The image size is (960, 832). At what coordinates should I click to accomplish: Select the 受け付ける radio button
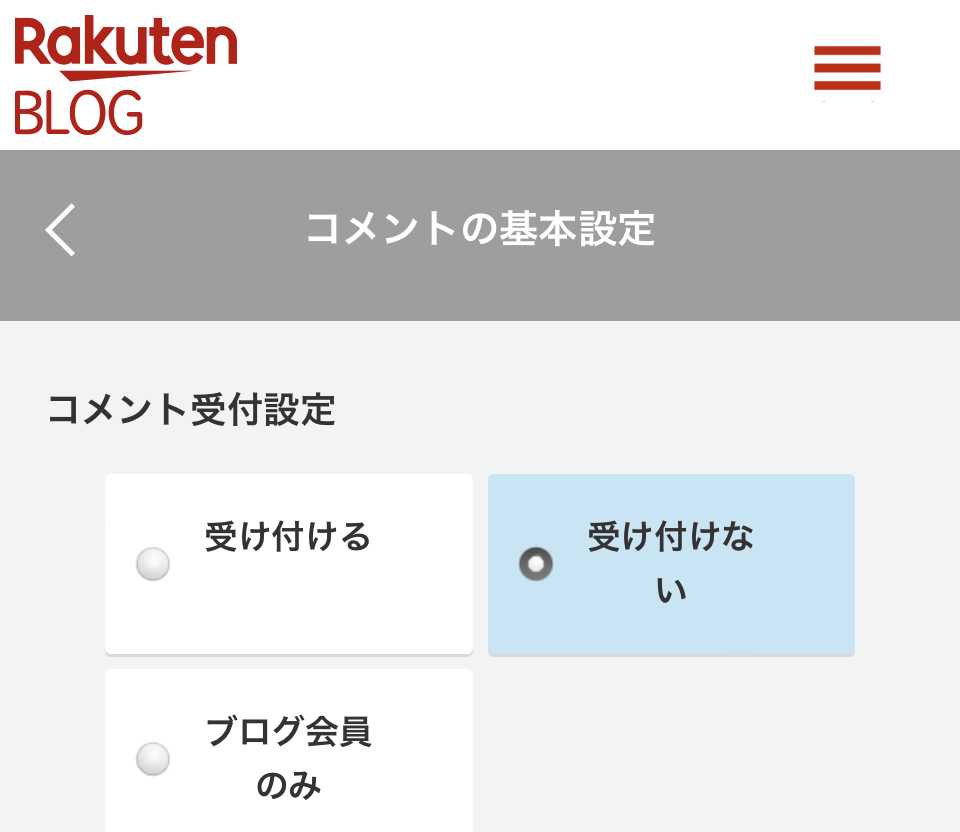coord(153,564)
